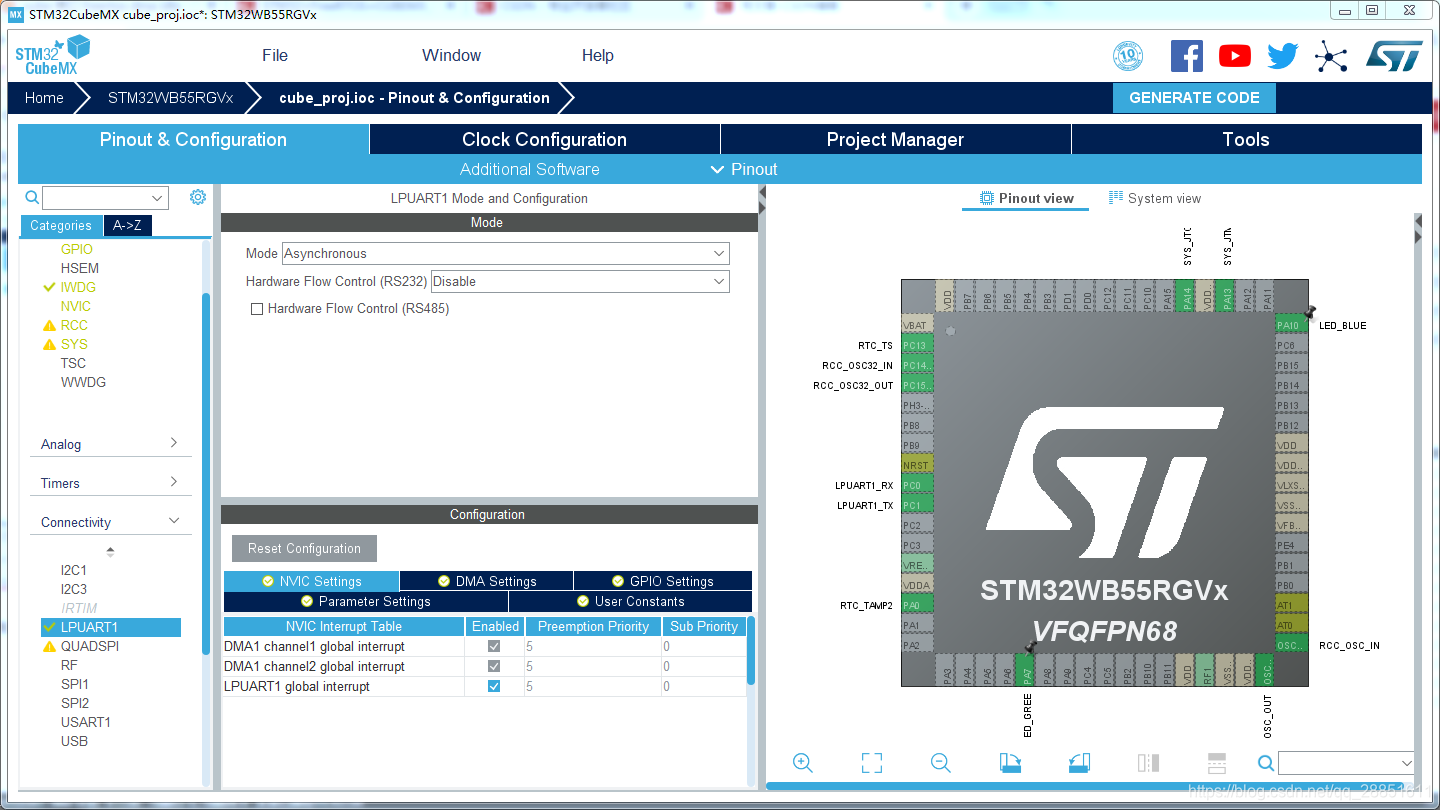This screenshot has width=1440, height=810.
Task: Click the ST logo icon
Action: [x=1394, y=56]
